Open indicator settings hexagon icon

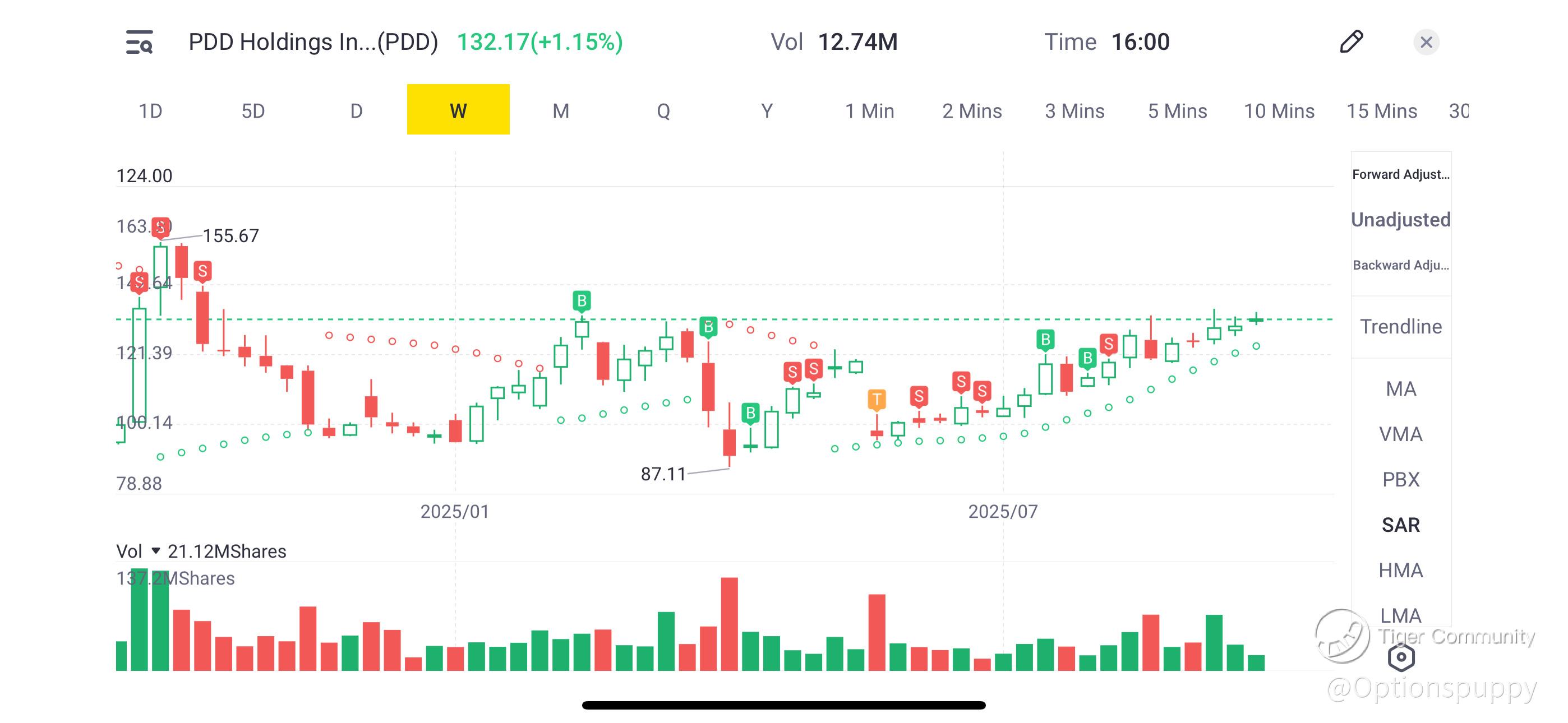click(x=1401, y=657)
